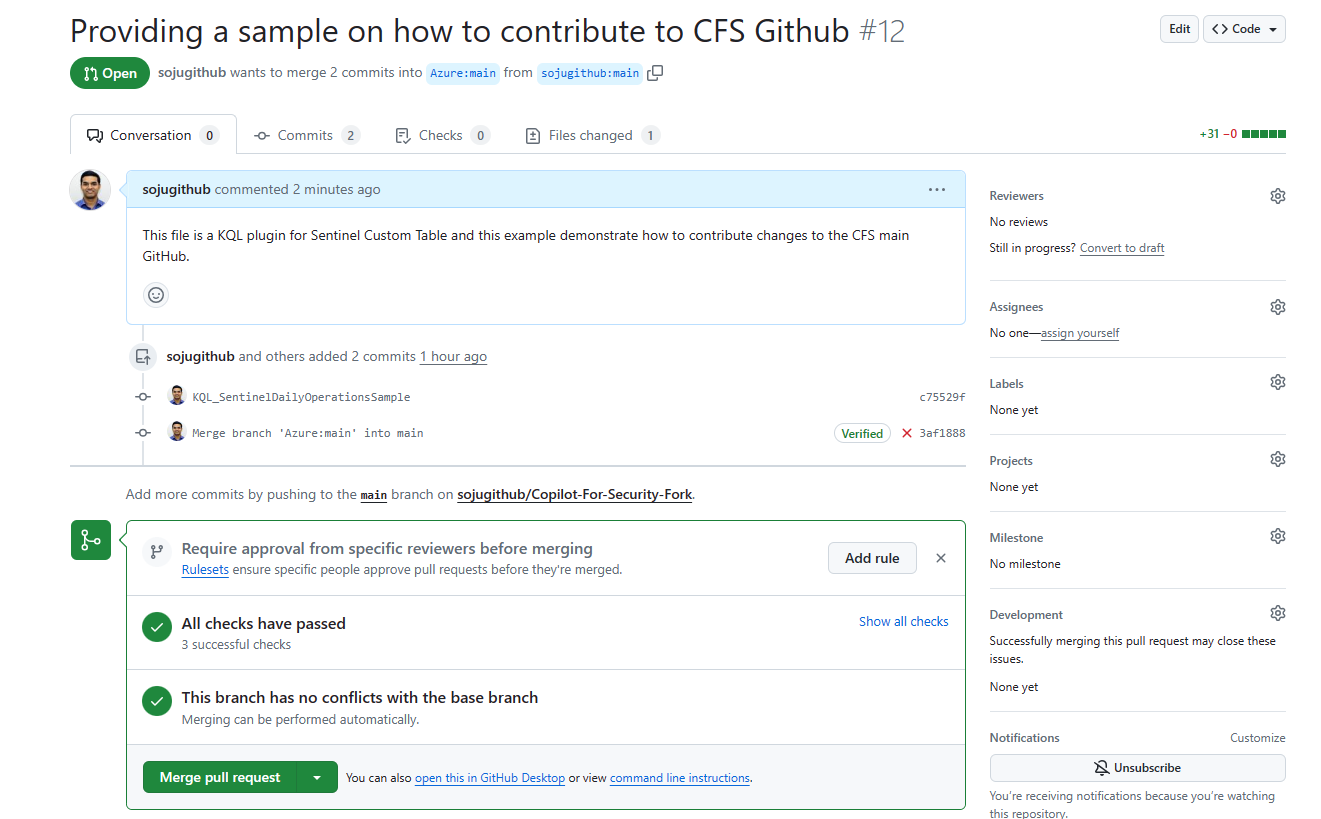Viewport: 1321px width, 819px height.
Task: Click the Convert to draft link
Action: click(x=1122, y=248)
